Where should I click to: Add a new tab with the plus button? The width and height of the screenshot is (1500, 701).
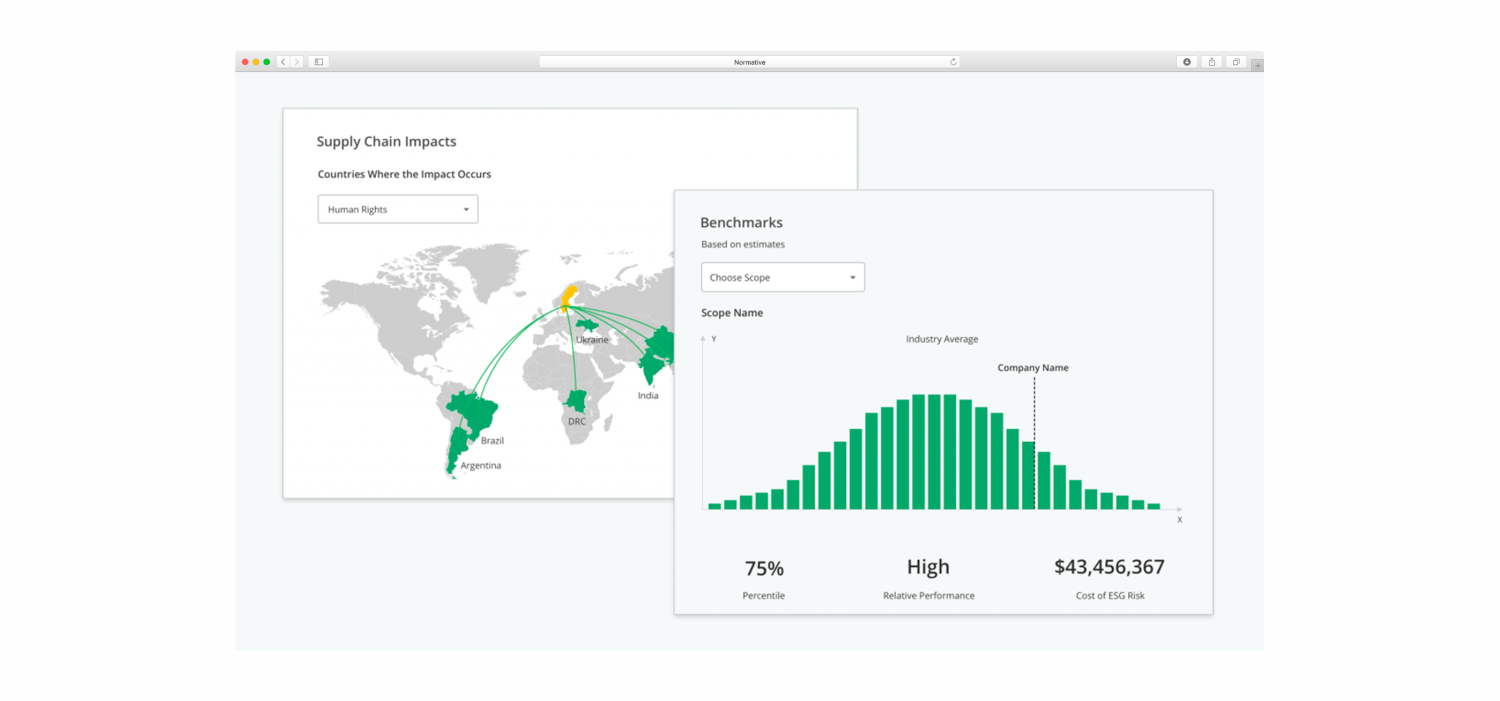coord(1258,66)
